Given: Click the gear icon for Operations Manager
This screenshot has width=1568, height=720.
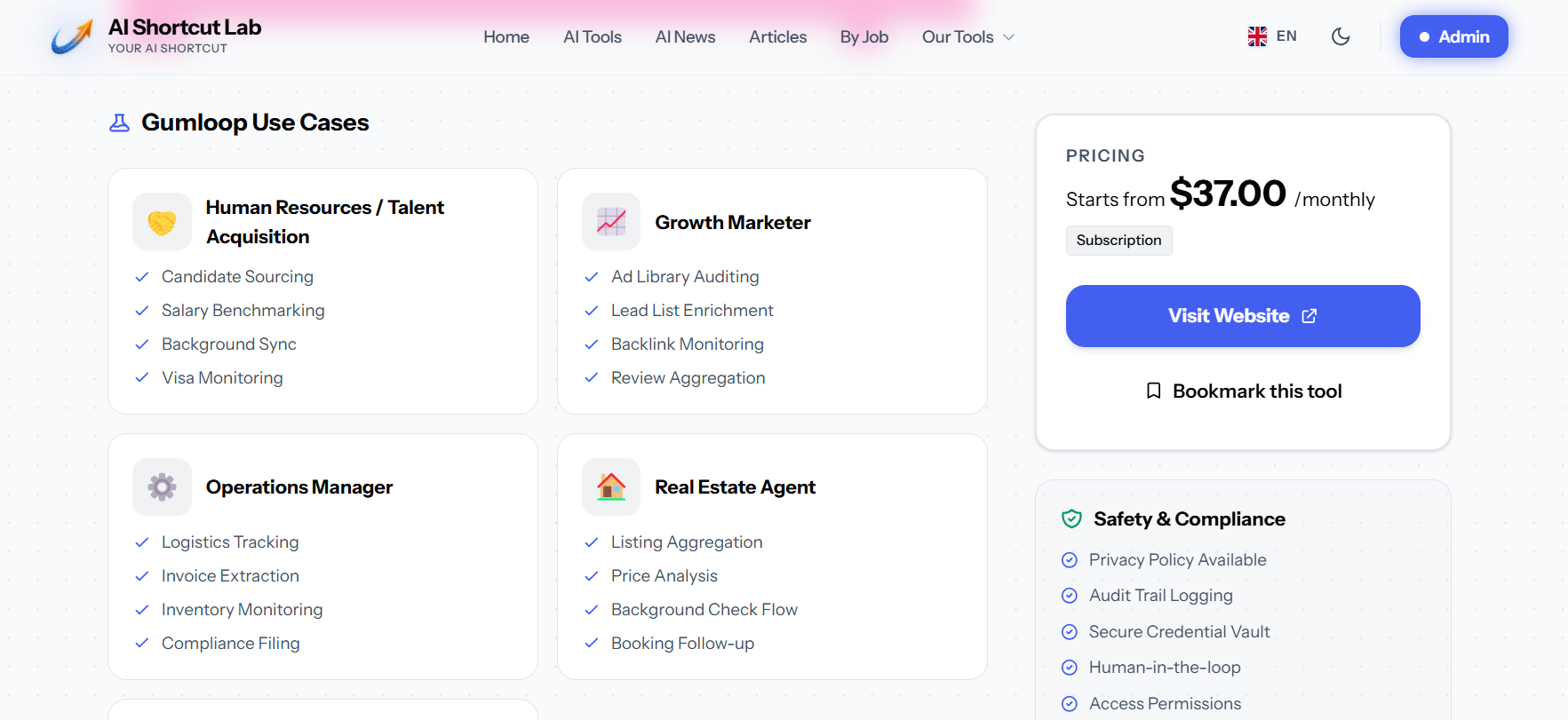Looking at the screenshot, I should pyautogui.click(x=162, y=487).
